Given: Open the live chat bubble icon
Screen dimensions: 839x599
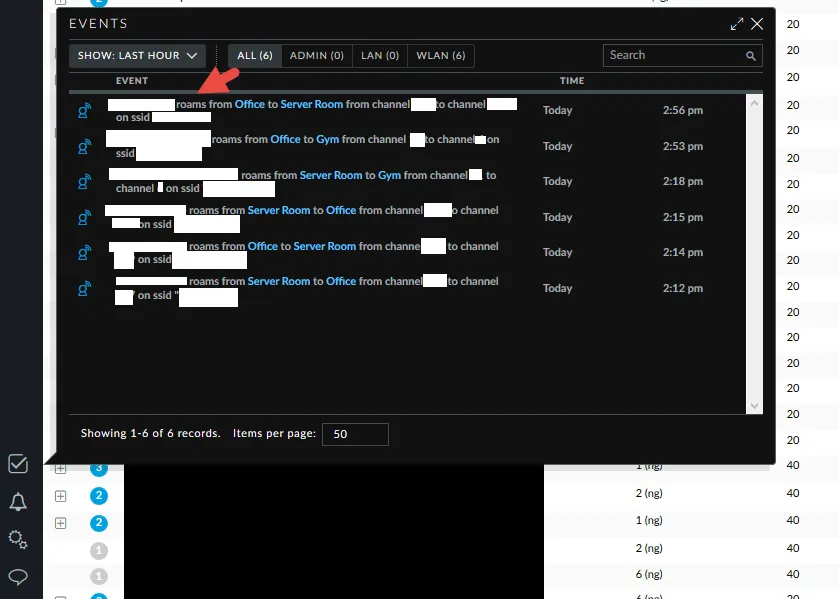Looking at the screenshot, I should pos(18,576).
